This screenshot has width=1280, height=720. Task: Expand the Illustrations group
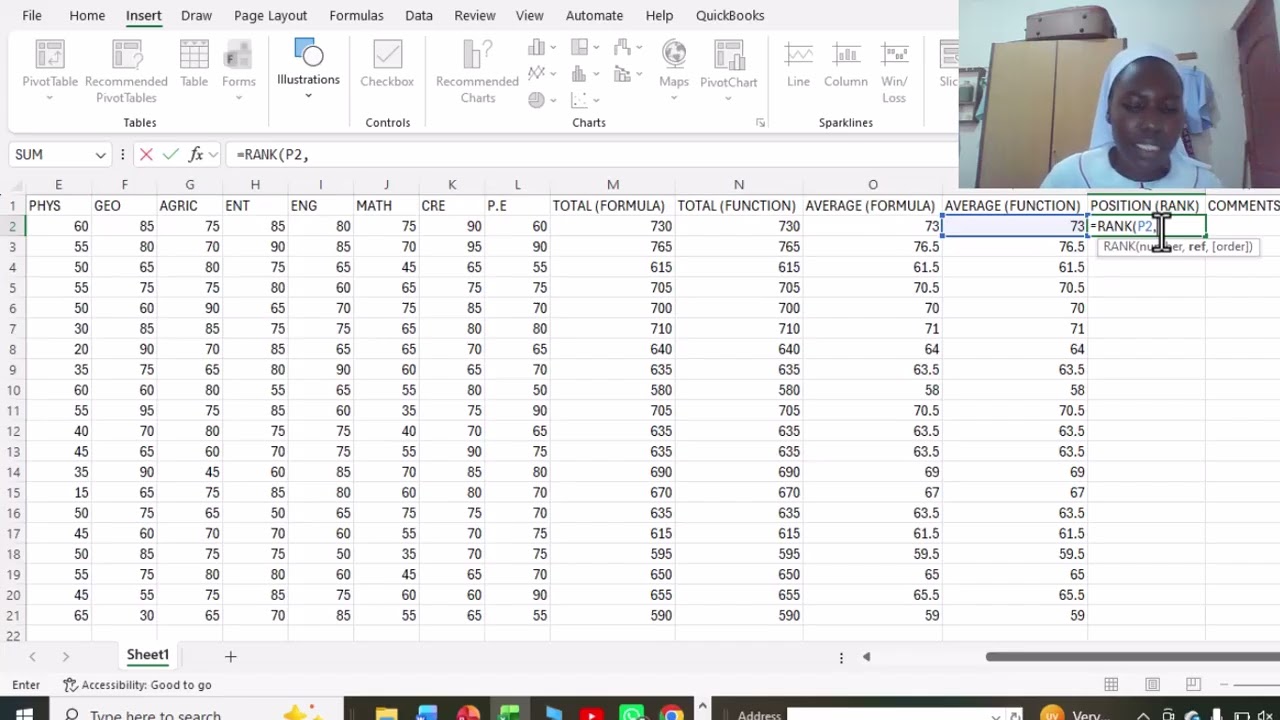coord(308,70)
